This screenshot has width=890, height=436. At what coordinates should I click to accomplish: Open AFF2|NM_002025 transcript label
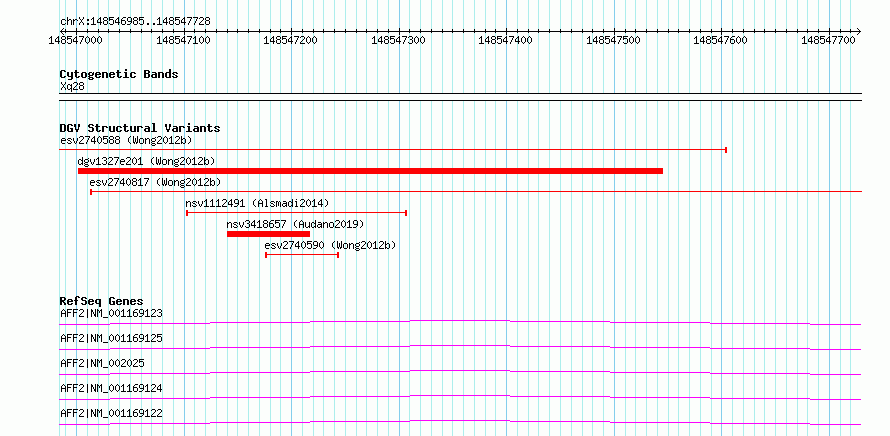tap(102, 363)
